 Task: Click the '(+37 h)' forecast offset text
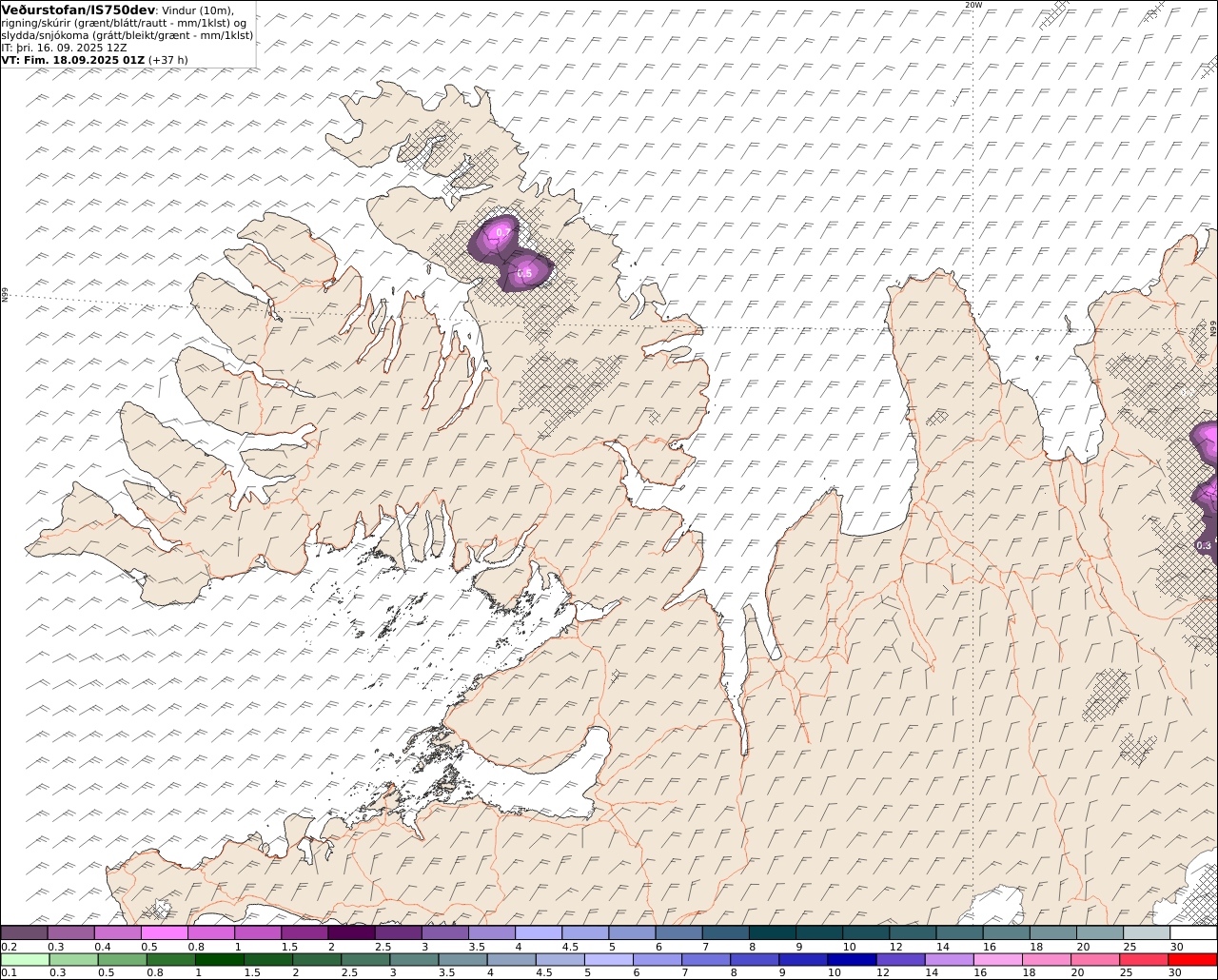[x=168, y=60]
